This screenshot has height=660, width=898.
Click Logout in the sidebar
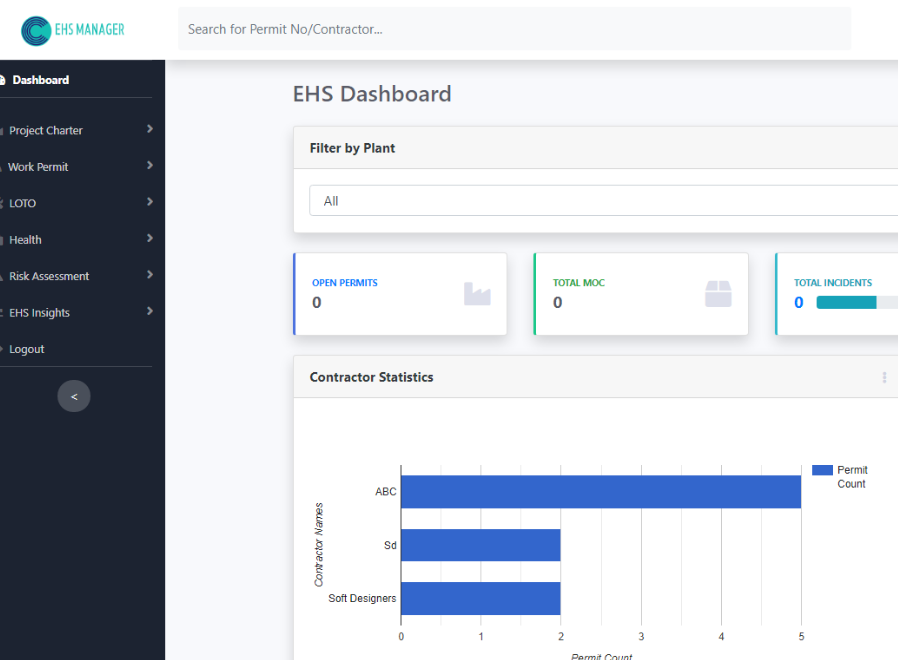point(29,349)
